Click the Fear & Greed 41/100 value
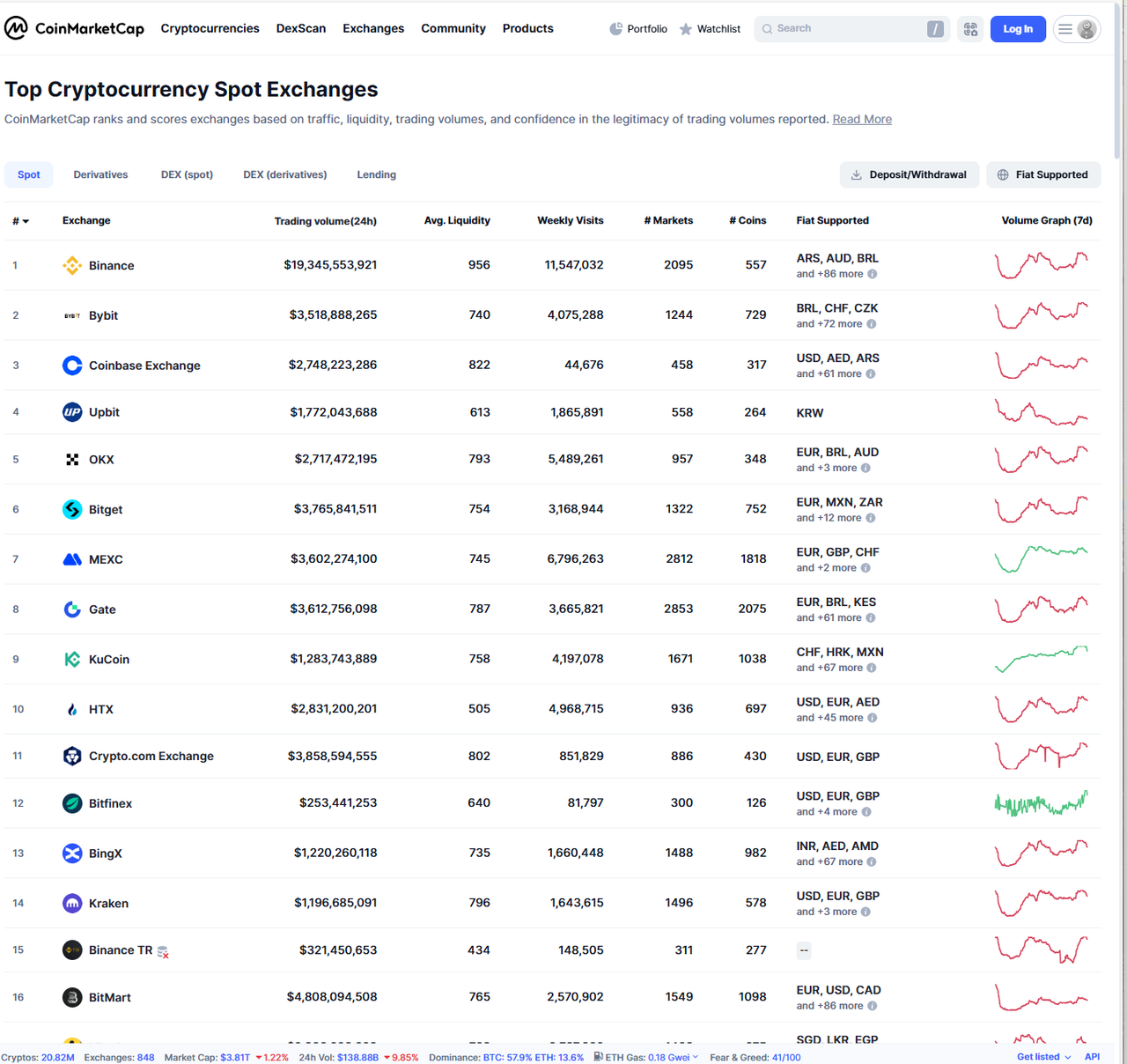The height and width of the screenshot is (1064, 1127). [786, 1057]
